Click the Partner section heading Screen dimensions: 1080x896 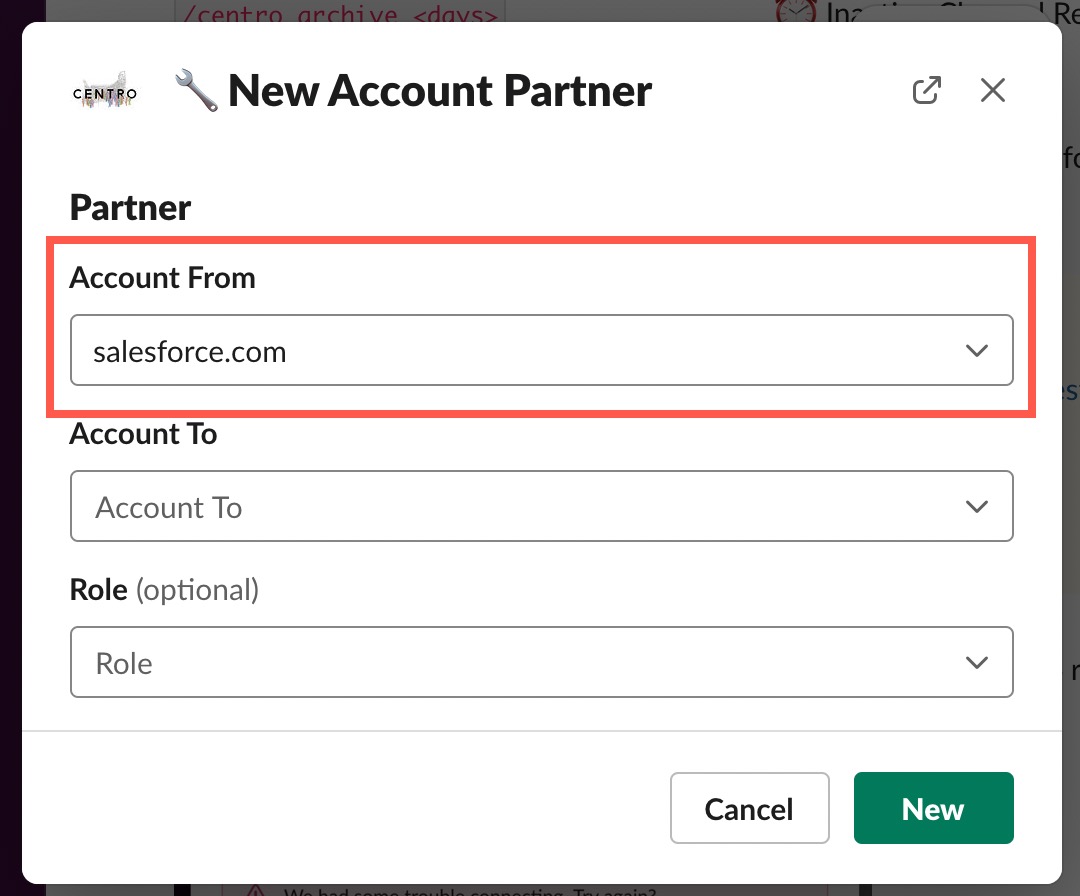(x=130, y=207)
